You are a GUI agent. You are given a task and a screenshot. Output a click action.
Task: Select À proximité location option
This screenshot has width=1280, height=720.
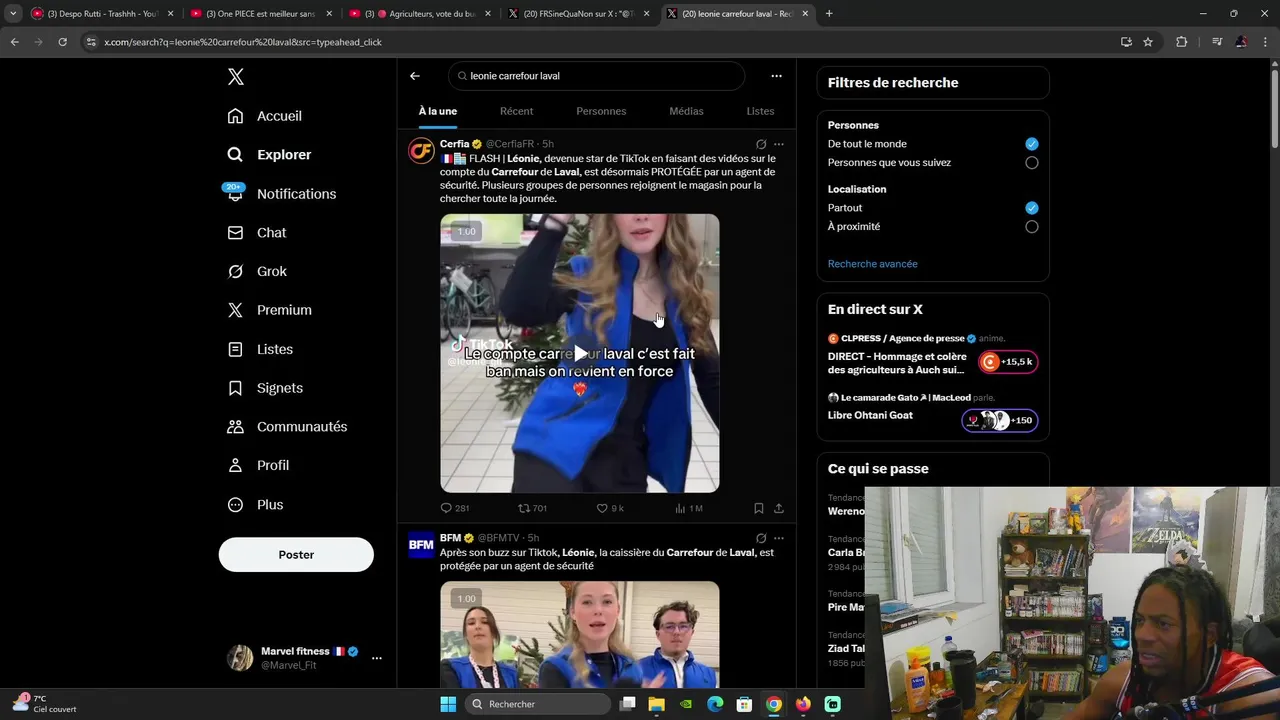(1032, 227)
